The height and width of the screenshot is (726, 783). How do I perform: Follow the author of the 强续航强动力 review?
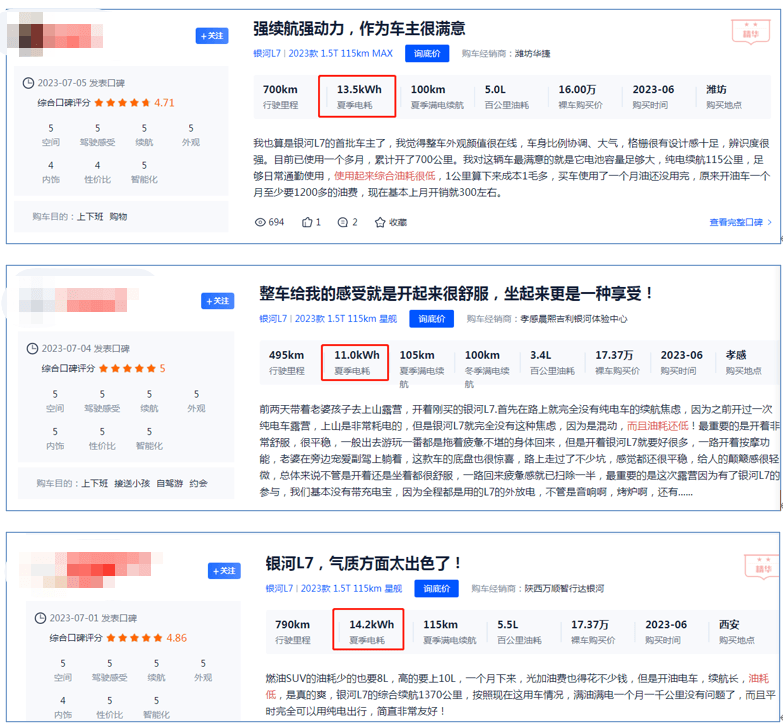coord(212,36)
